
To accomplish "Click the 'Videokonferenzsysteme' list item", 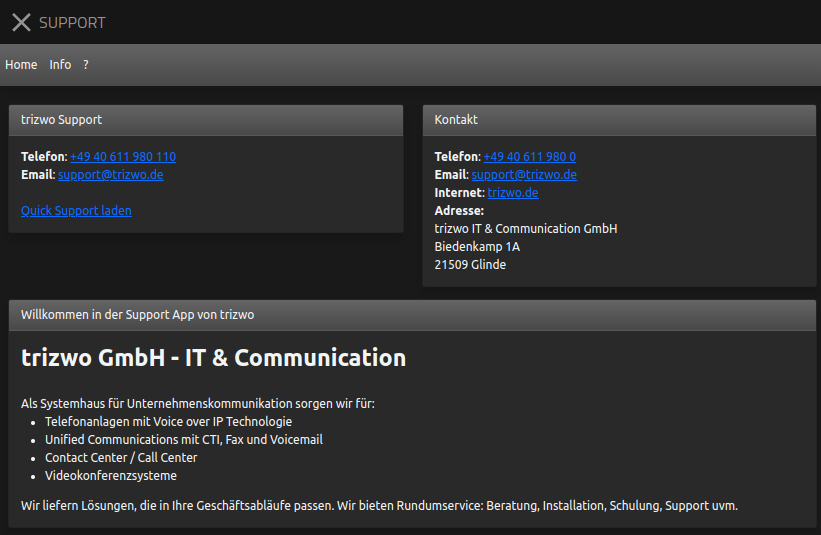I will [111, 475].
